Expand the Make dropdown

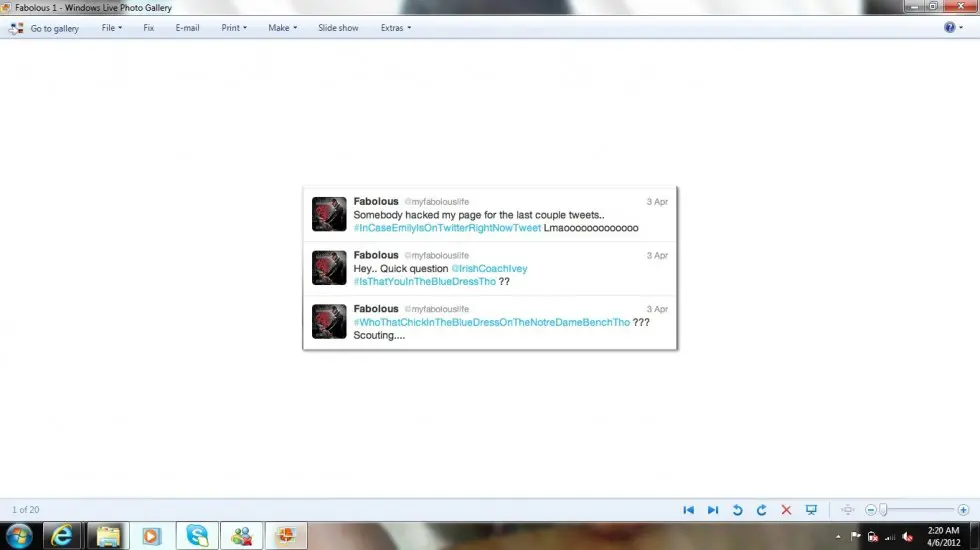(282, 28)
